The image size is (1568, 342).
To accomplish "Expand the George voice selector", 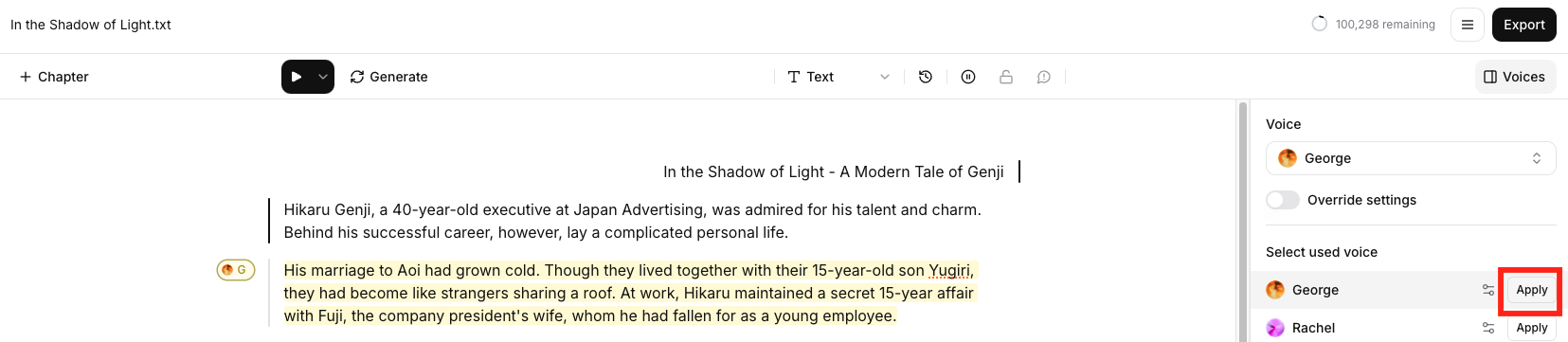I will tap(1411, 158).
